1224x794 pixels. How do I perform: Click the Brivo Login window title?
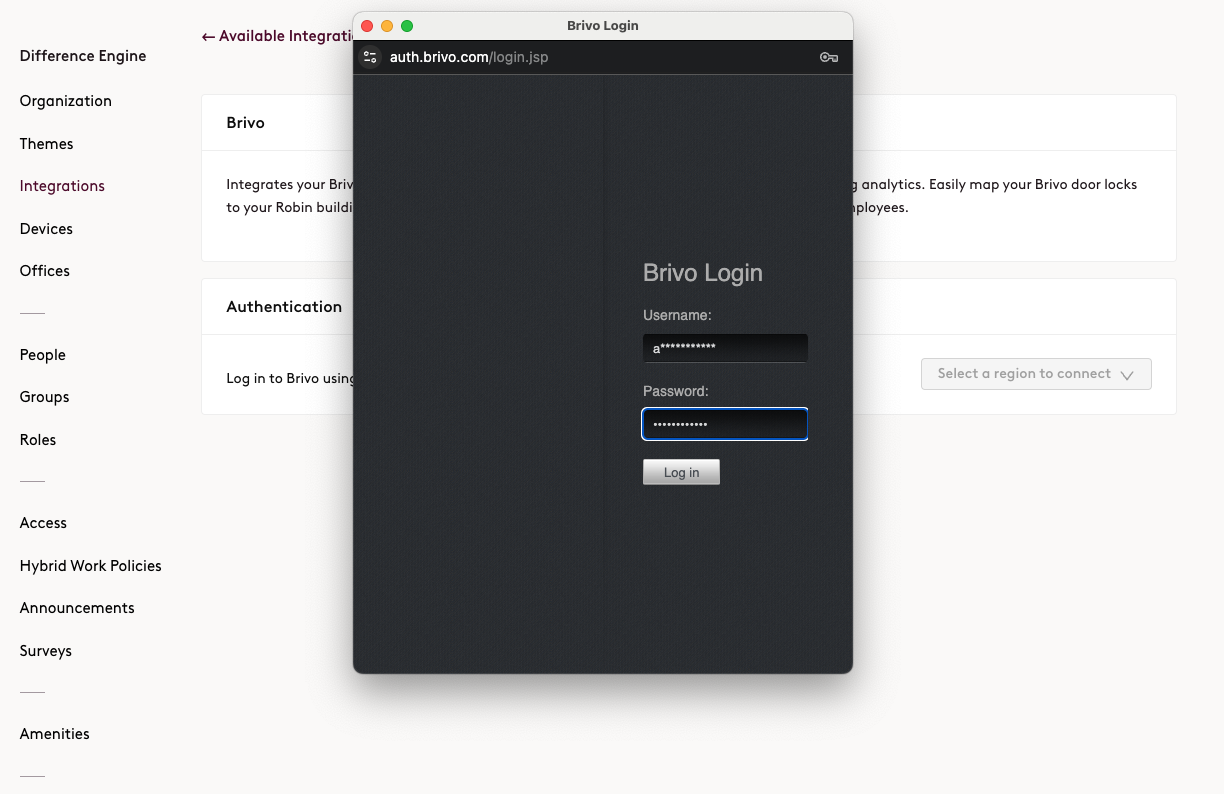(x=603, y=26)
